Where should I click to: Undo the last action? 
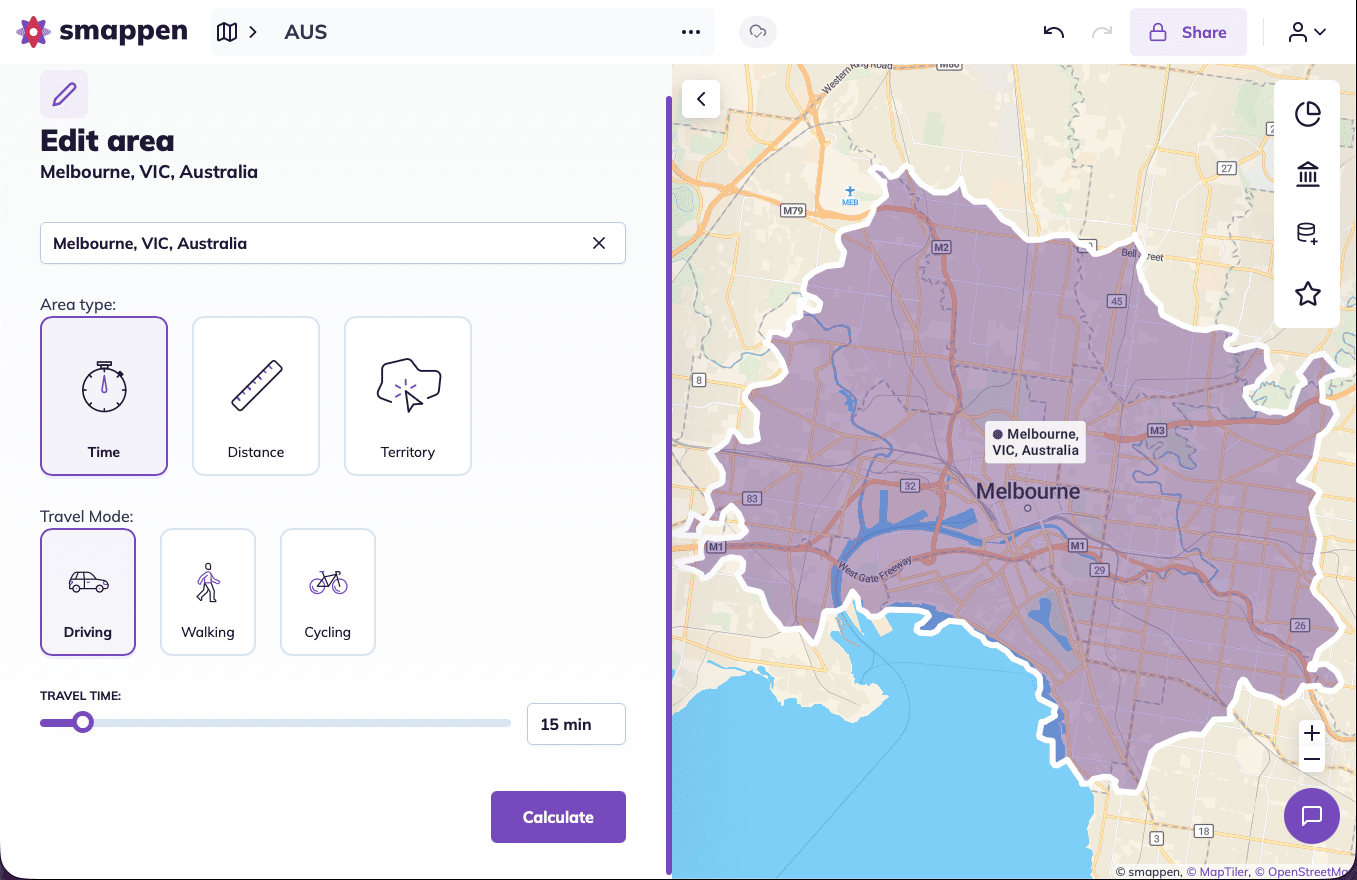pos(1054,32)
